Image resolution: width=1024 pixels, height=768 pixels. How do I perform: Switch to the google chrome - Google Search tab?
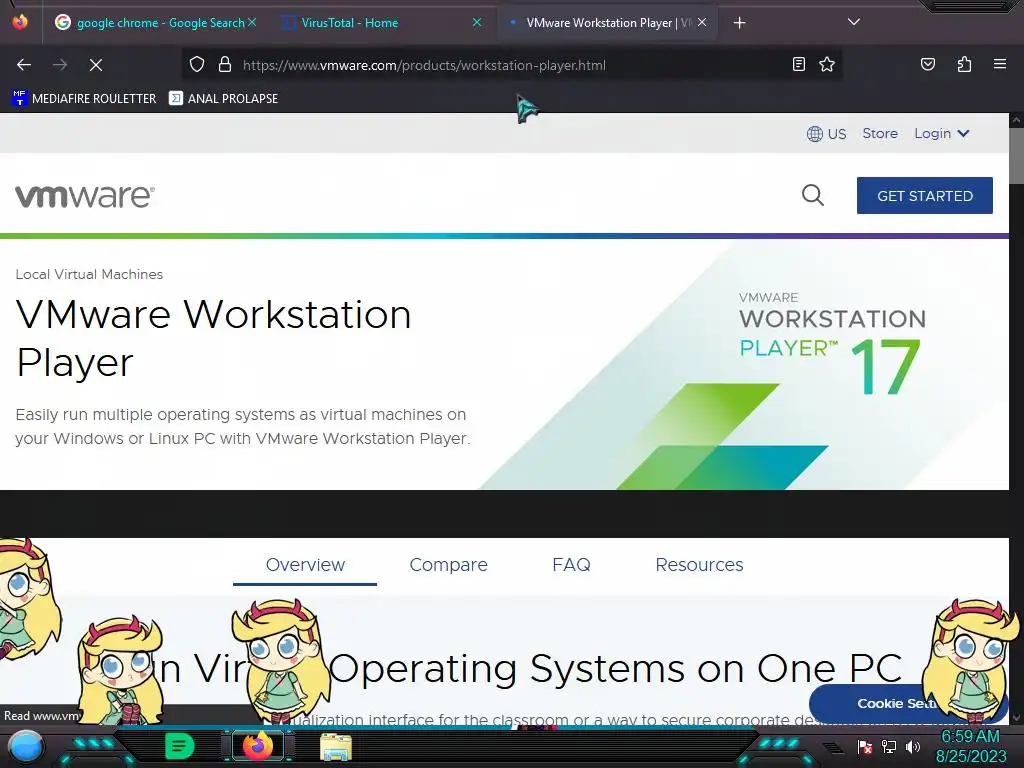tap(155, 23)
